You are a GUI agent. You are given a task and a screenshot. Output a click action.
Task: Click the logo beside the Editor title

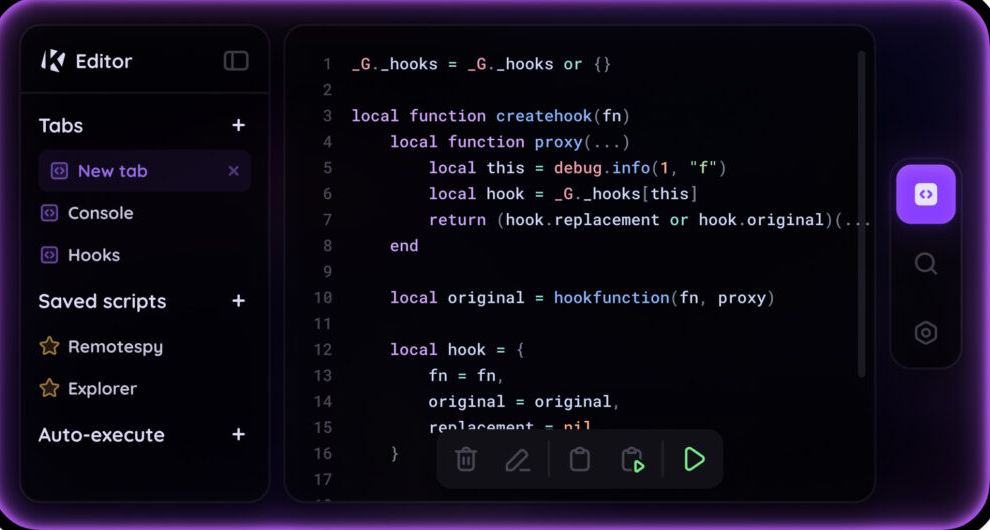pyautogui.click(x=52, y=61)
